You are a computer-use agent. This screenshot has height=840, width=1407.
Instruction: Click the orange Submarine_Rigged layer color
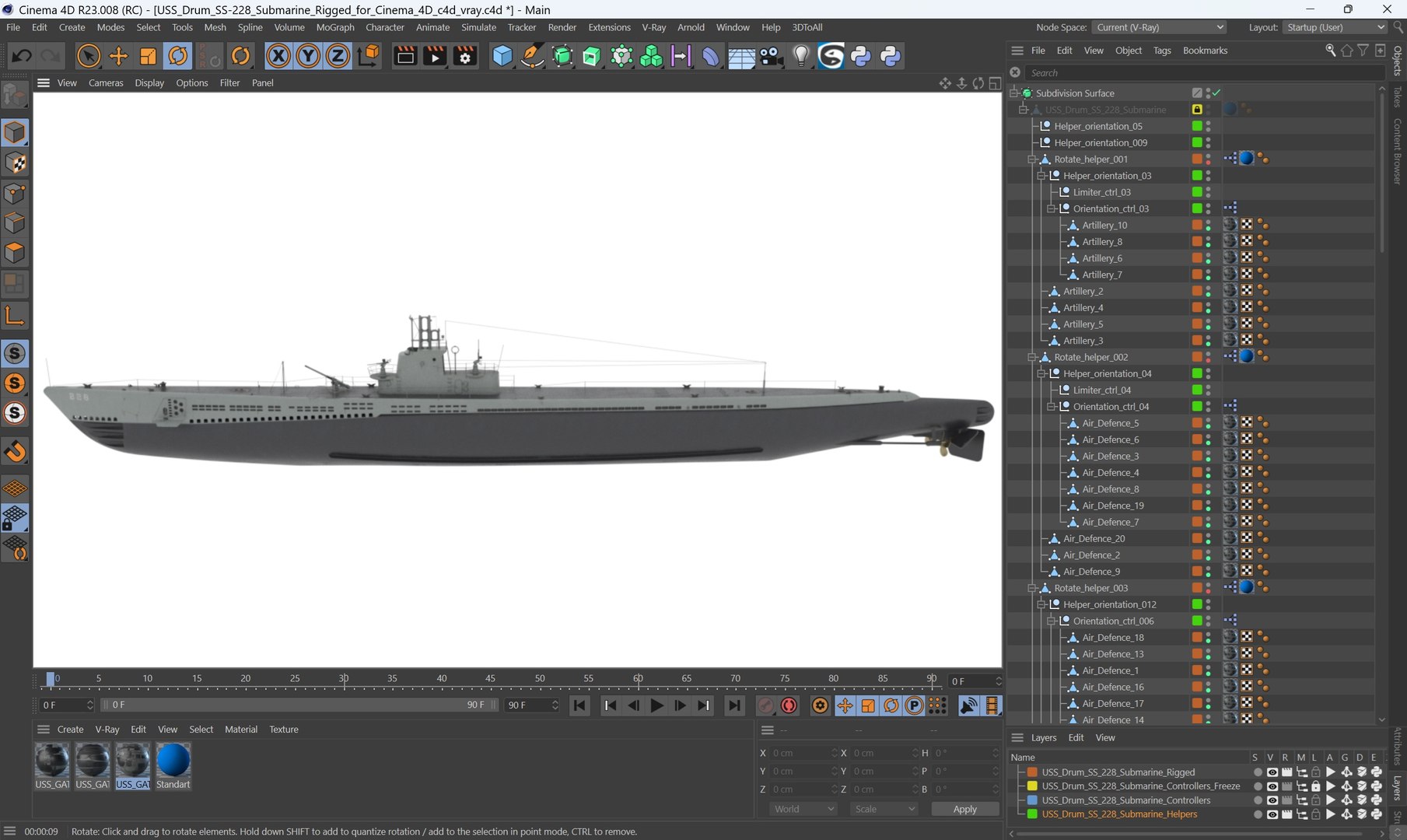1032,772
